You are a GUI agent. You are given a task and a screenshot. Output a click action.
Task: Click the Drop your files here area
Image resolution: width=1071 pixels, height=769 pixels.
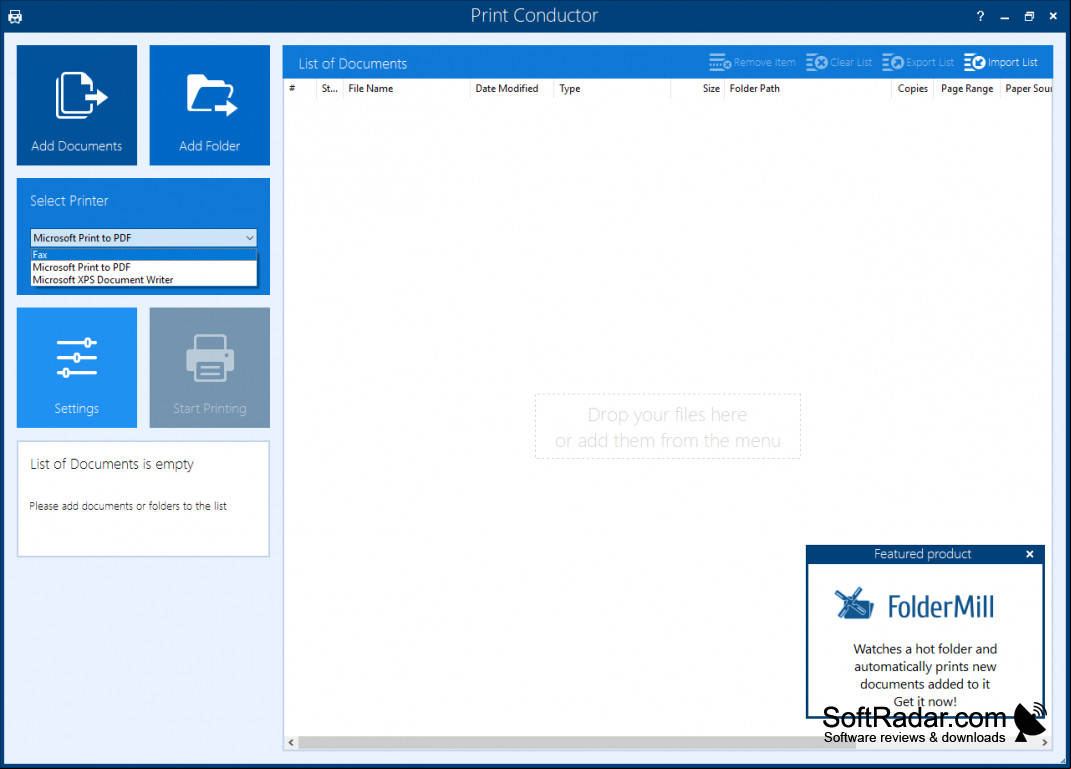pyautogui.click(x=667, y=426)
